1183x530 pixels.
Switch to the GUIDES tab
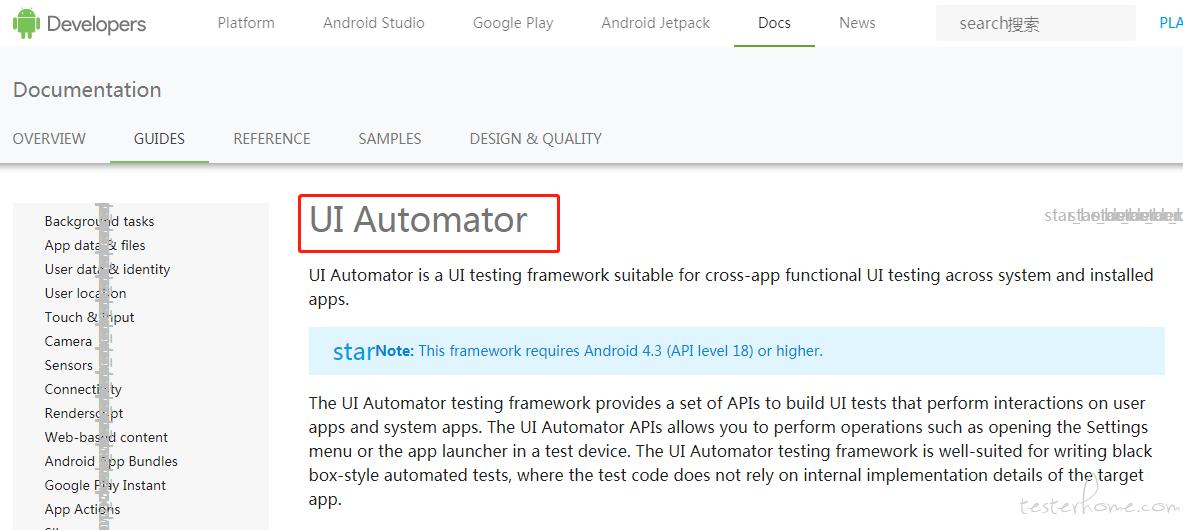tap(159, 139)
